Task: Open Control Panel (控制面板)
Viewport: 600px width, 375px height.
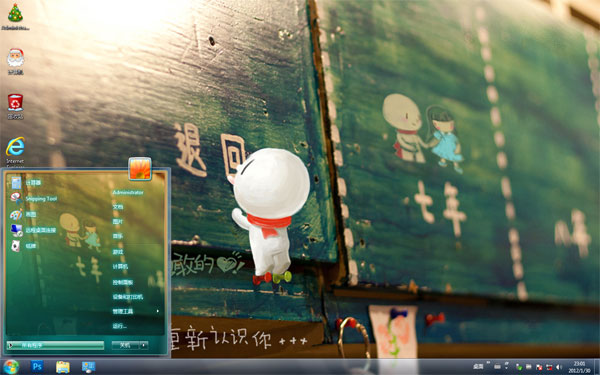Action: tap(122, 282)
